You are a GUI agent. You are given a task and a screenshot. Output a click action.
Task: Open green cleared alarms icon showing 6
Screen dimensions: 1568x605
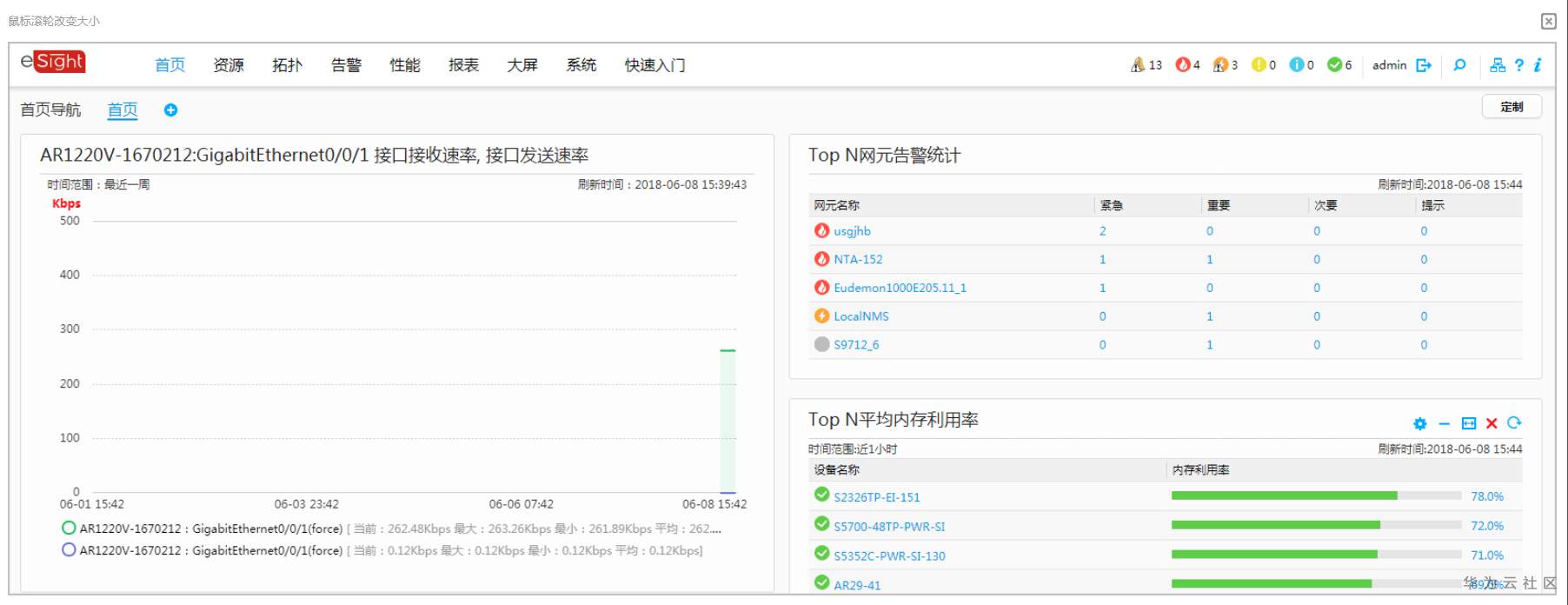click(x=1334, y=65)
